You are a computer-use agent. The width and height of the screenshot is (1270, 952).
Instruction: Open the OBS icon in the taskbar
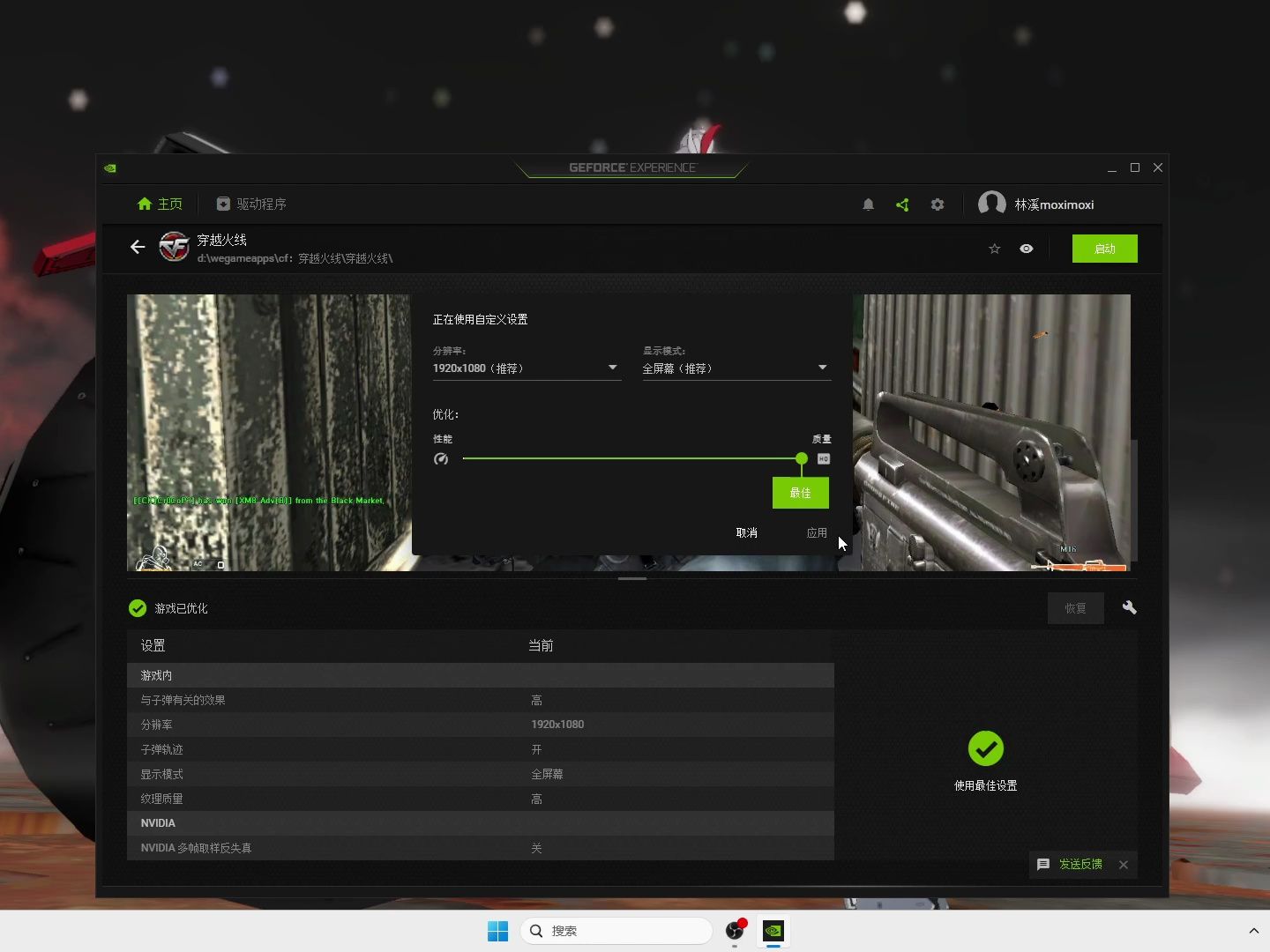point(735,931)
